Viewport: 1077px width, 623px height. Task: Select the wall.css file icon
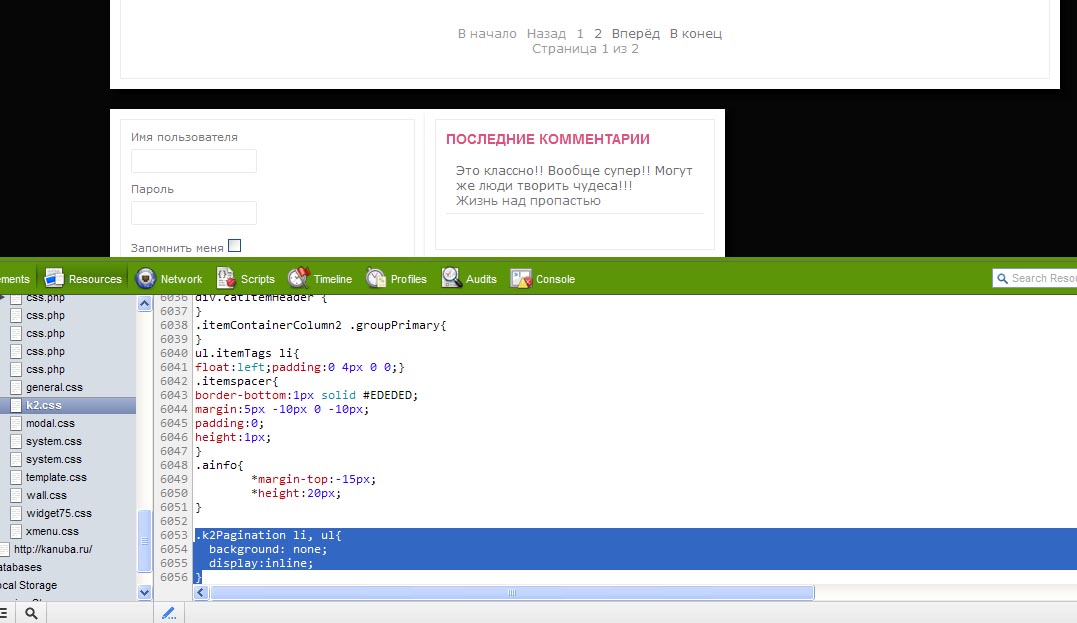point(16,495)
